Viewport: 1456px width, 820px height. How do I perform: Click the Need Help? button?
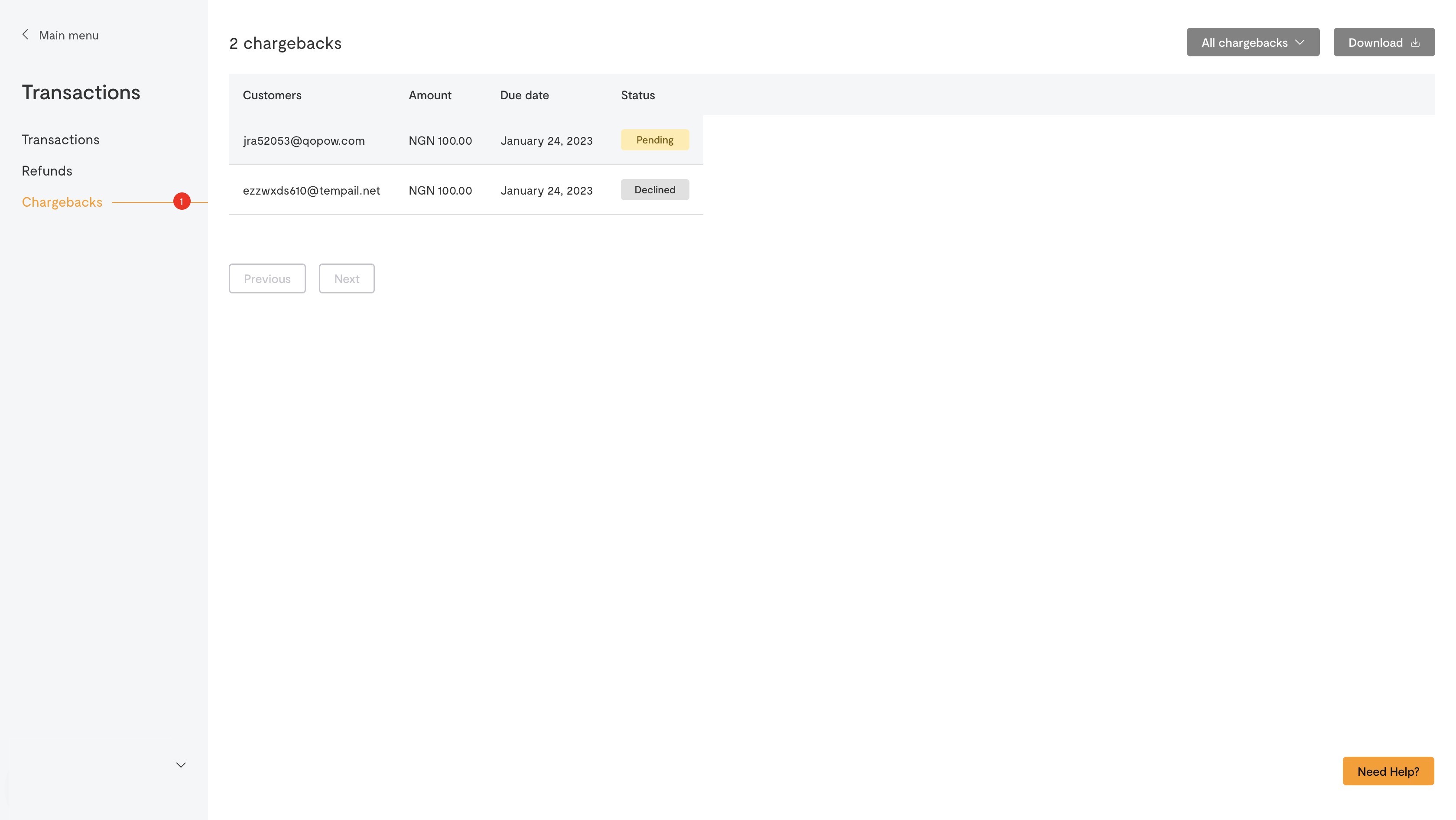pos(1388,771)
